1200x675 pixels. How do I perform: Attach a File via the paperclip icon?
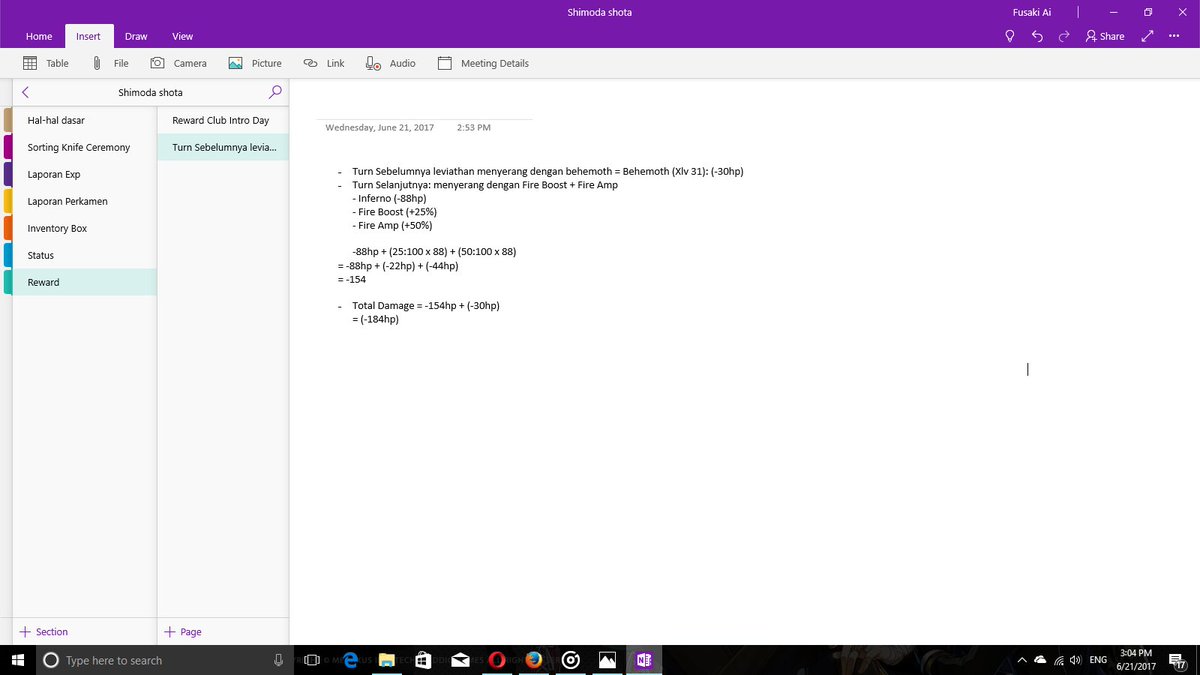pyautogui.click(x=110, y=63)
